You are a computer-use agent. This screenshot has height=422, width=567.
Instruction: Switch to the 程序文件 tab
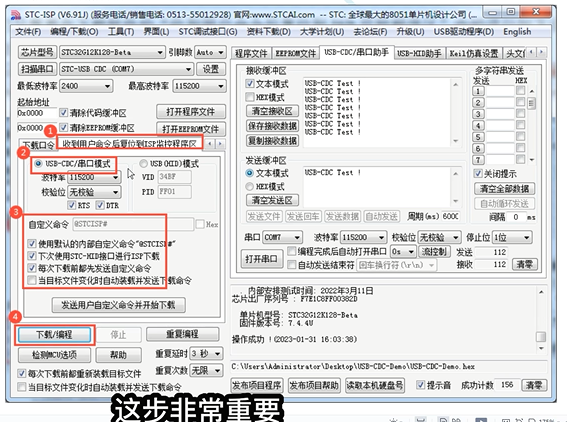[x=251, y=54]
